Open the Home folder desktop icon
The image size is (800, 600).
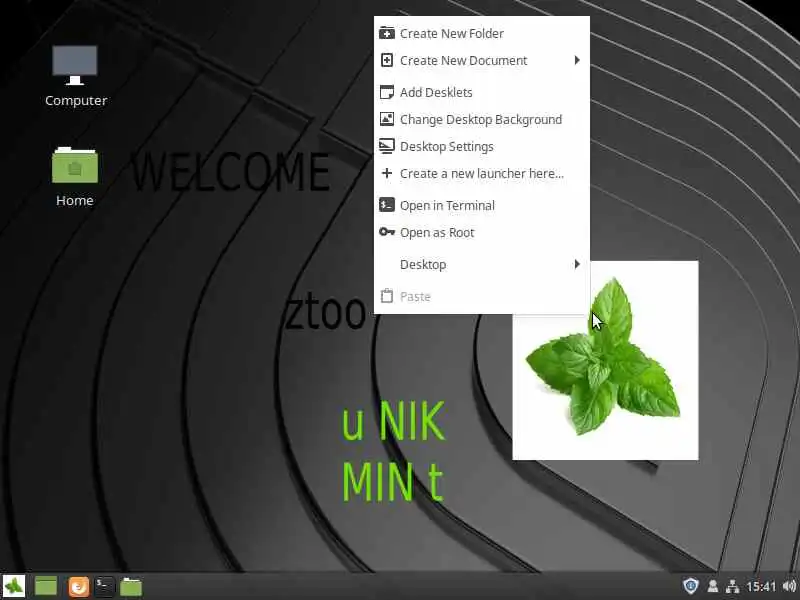74,177
